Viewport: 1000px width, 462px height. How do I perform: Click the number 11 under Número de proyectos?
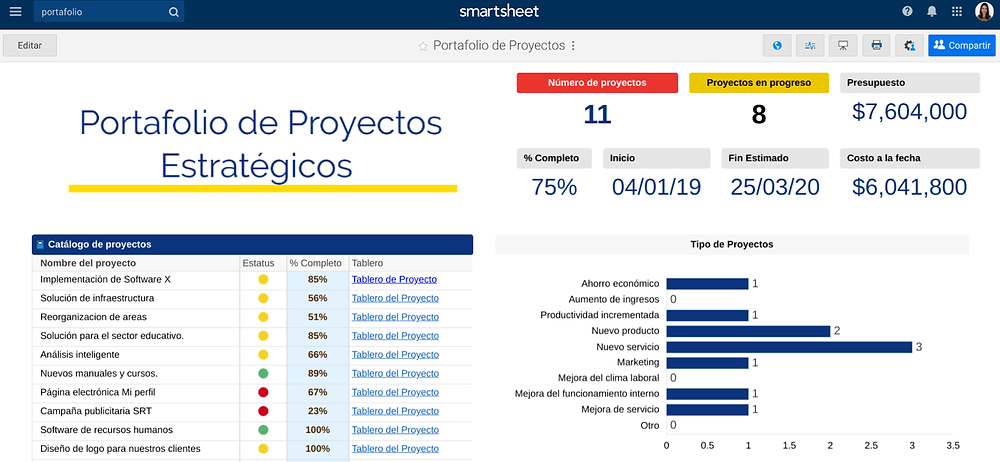tap(597, 114)
